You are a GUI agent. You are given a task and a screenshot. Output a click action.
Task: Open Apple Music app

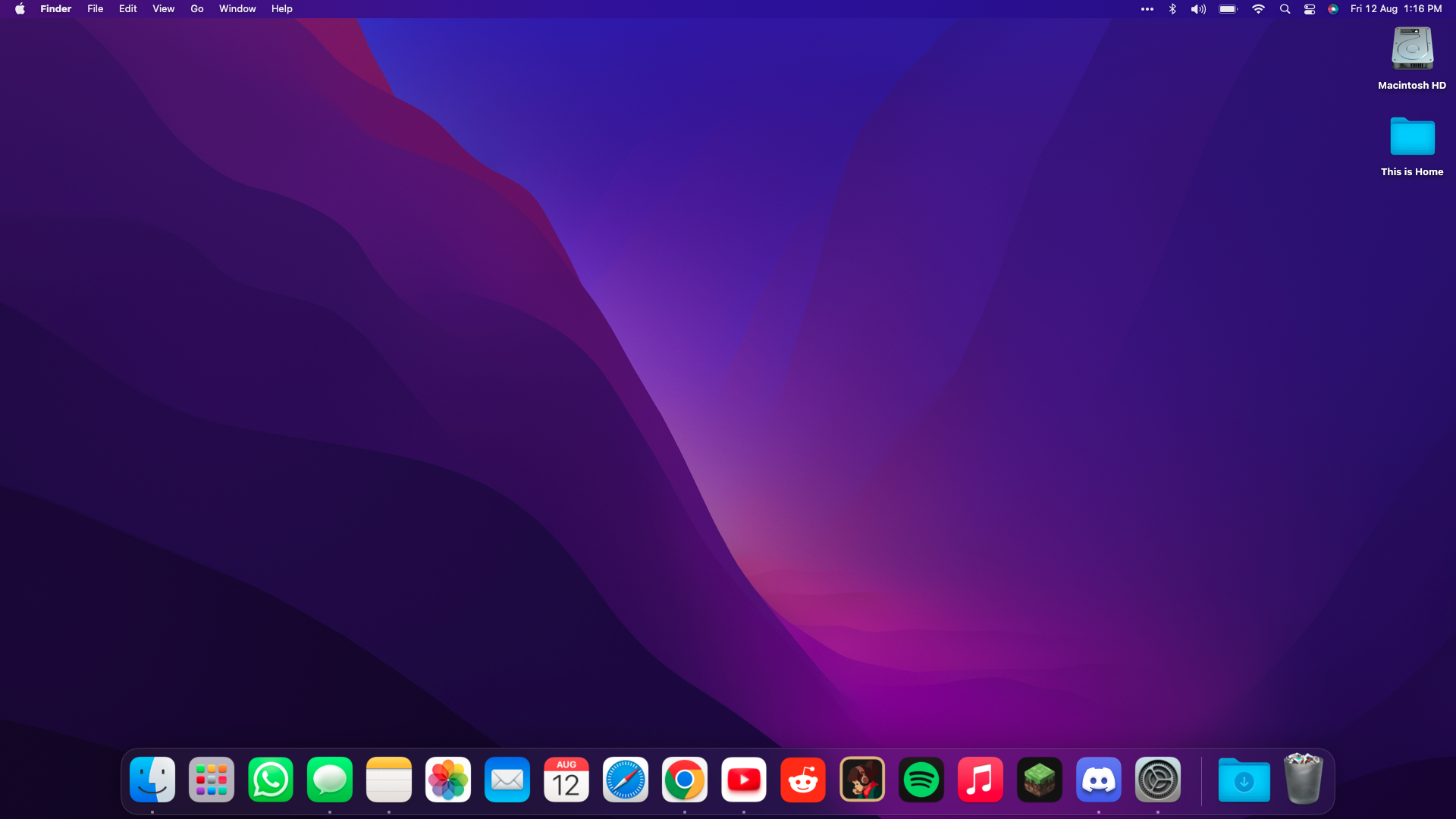coord(981,780)
